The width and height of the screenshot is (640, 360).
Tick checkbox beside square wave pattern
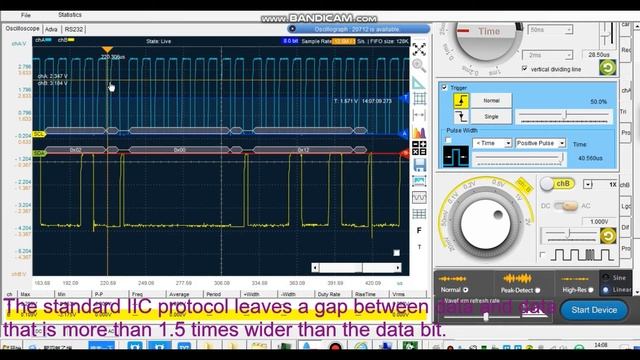click(x=542, y=255)
